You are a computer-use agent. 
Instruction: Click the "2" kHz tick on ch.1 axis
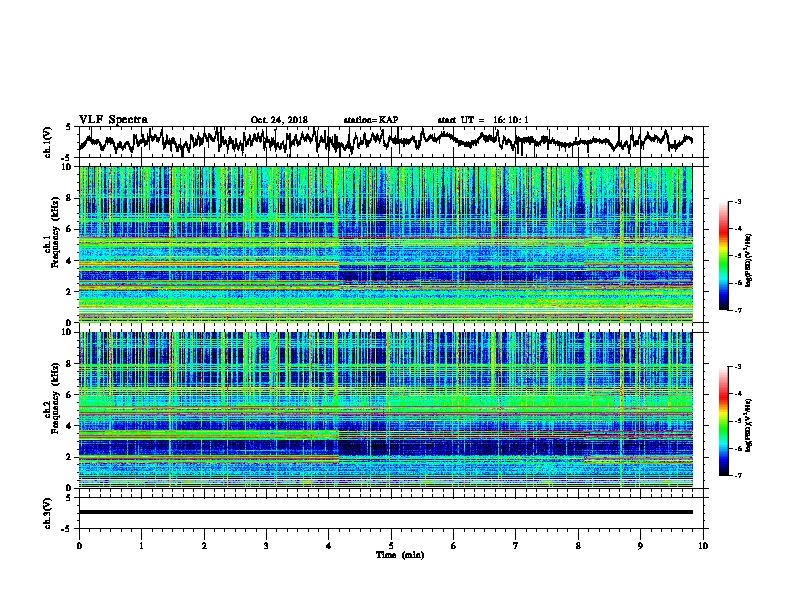(x=70, y=292)
